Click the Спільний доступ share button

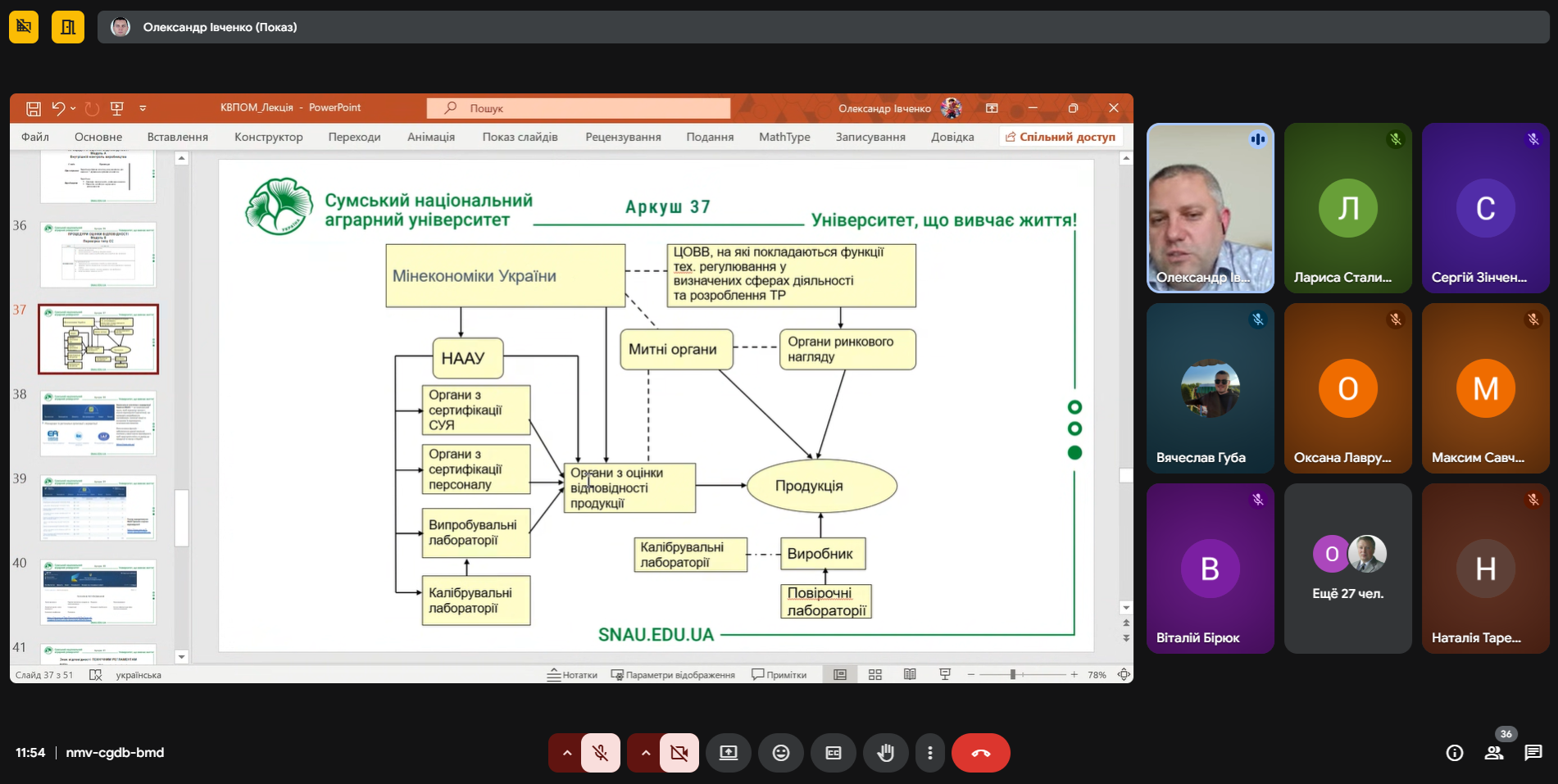click(x=1060, y=137)
